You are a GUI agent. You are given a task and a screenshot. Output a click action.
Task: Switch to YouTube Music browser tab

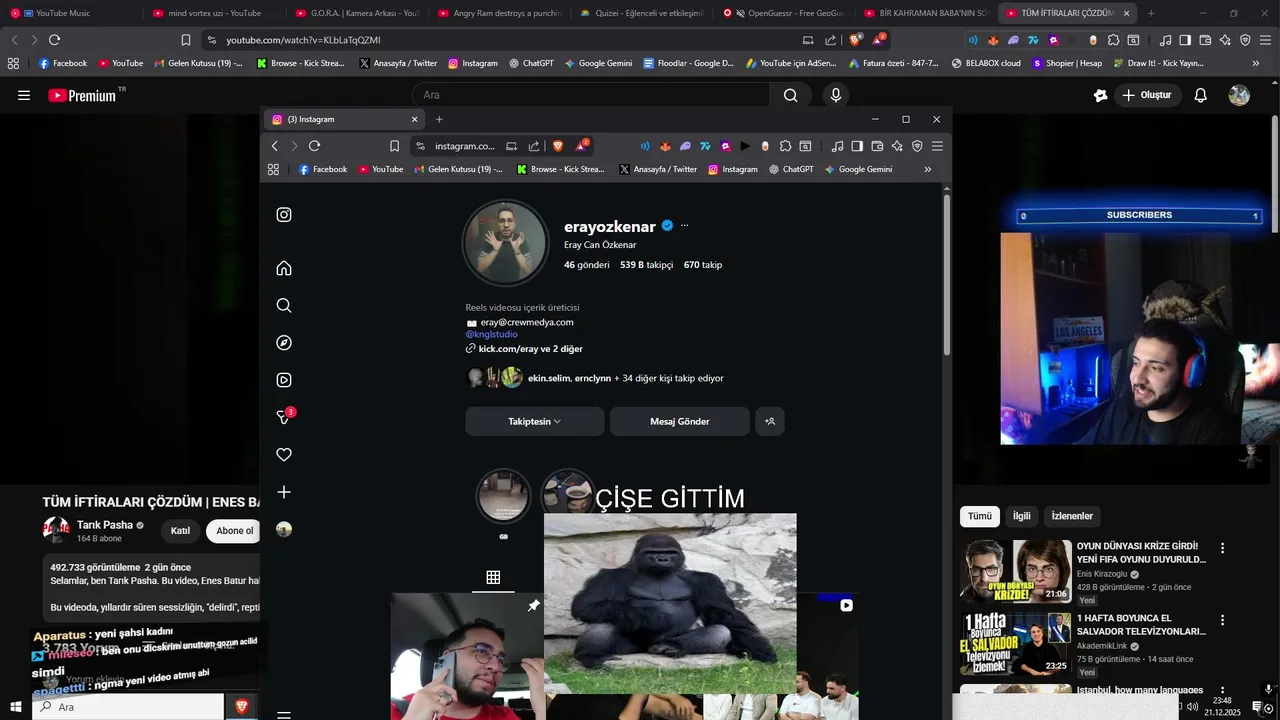click(62, 13)
